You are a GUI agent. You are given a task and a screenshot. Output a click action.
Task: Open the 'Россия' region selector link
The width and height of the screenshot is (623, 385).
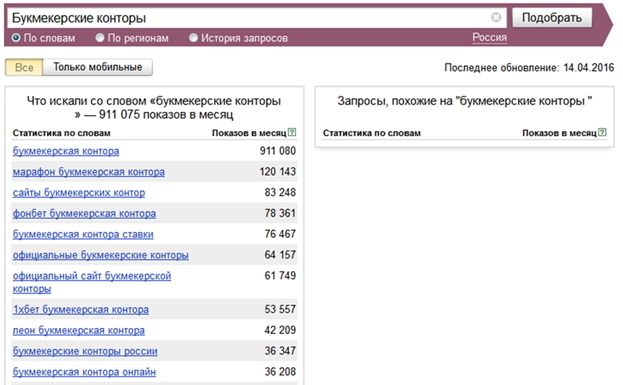[x=490, y=37]
